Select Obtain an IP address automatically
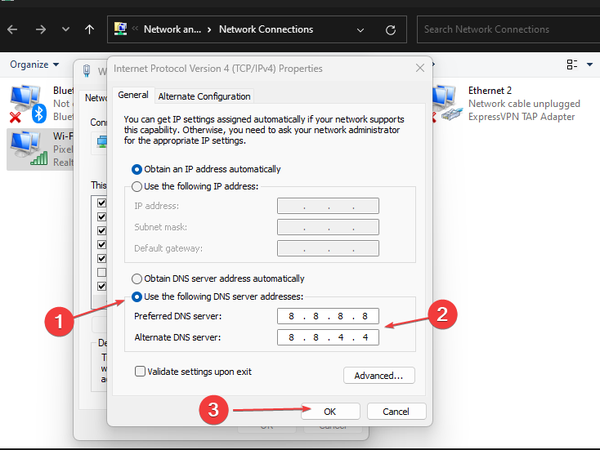The image size is (600, 450). [x=139, y=169]
